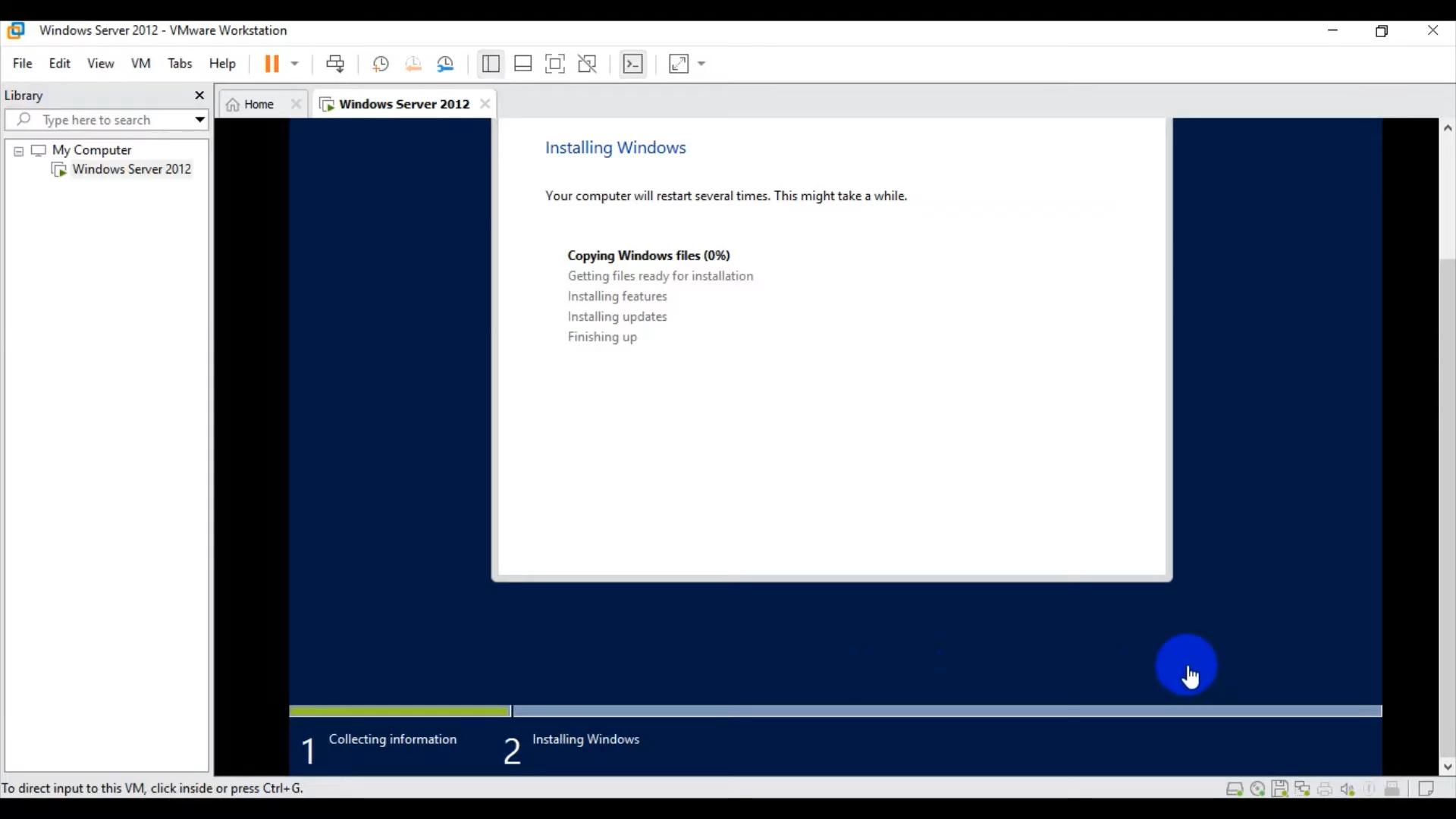Open the Help menu
The width and height of the screenshot is (1456, 819).
[222, 64]
